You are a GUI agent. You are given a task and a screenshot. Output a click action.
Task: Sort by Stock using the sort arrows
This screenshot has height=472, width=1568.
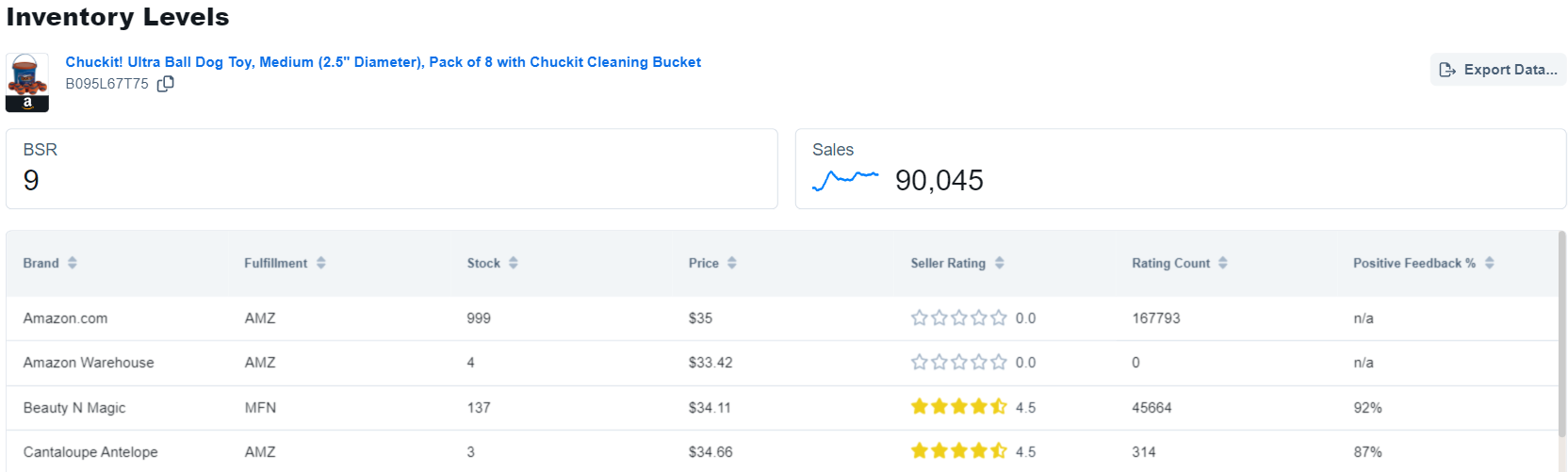point(514,263)
